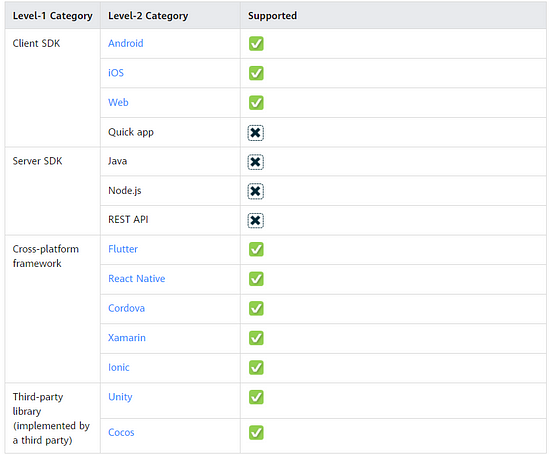Open the Cocos library link

point(121,432)
